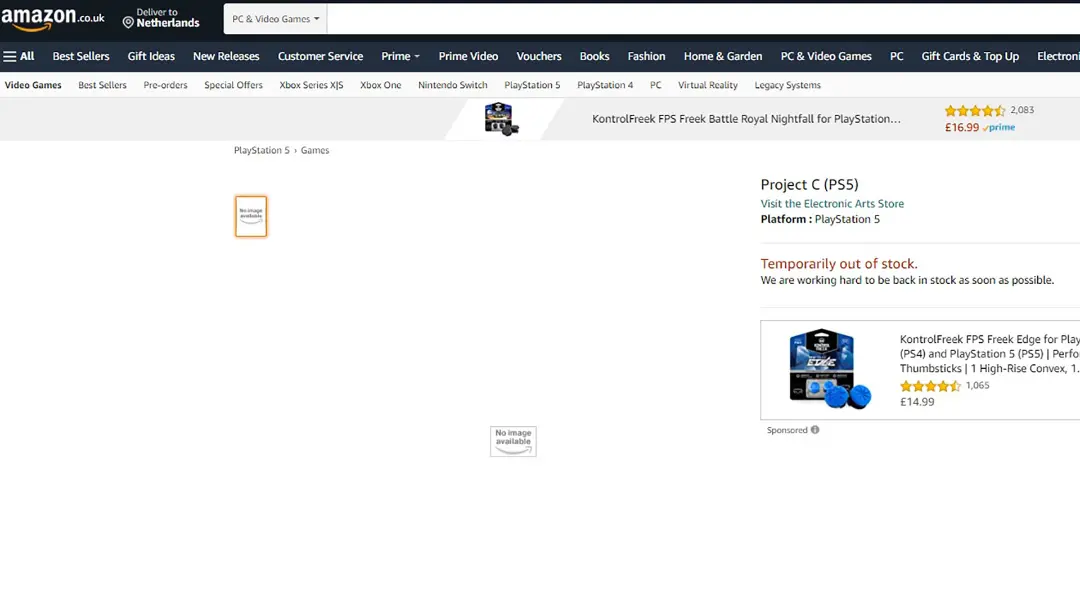Open the KontrolFreek Battle Royal Nightfall banner title
The width and height of the screenshot is (1080, 608).
pos(746,119)
